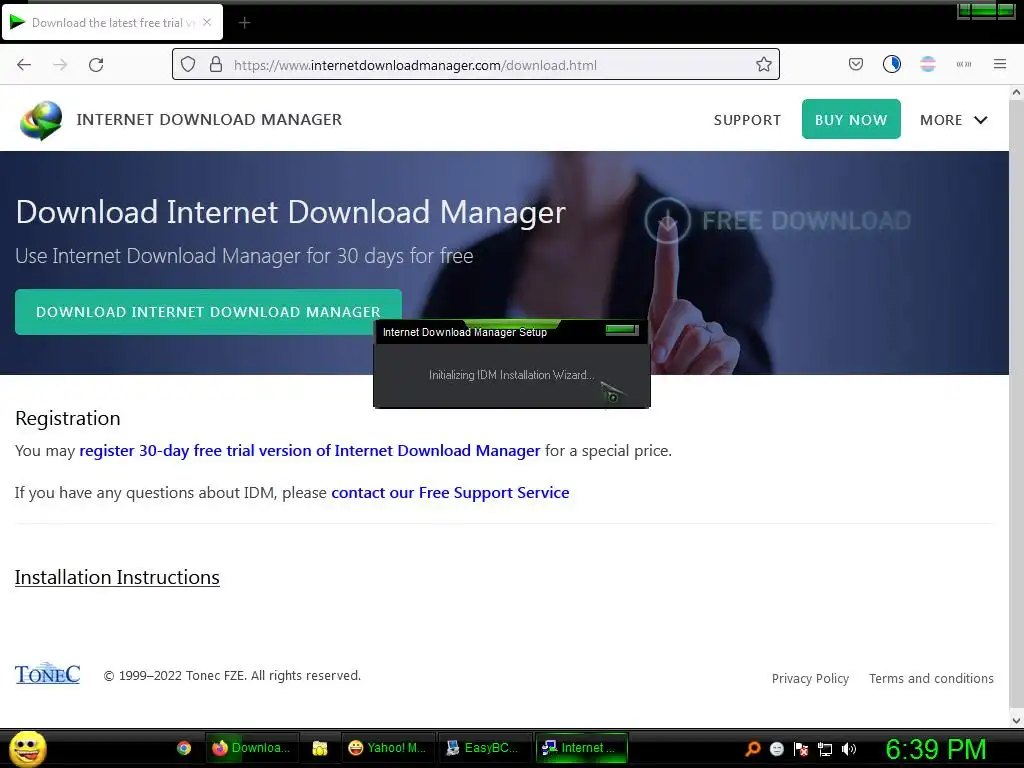This screenshot has height=768, width=1024.
Task: Bookmark this page with the star icon
Action: coord(763,65)
